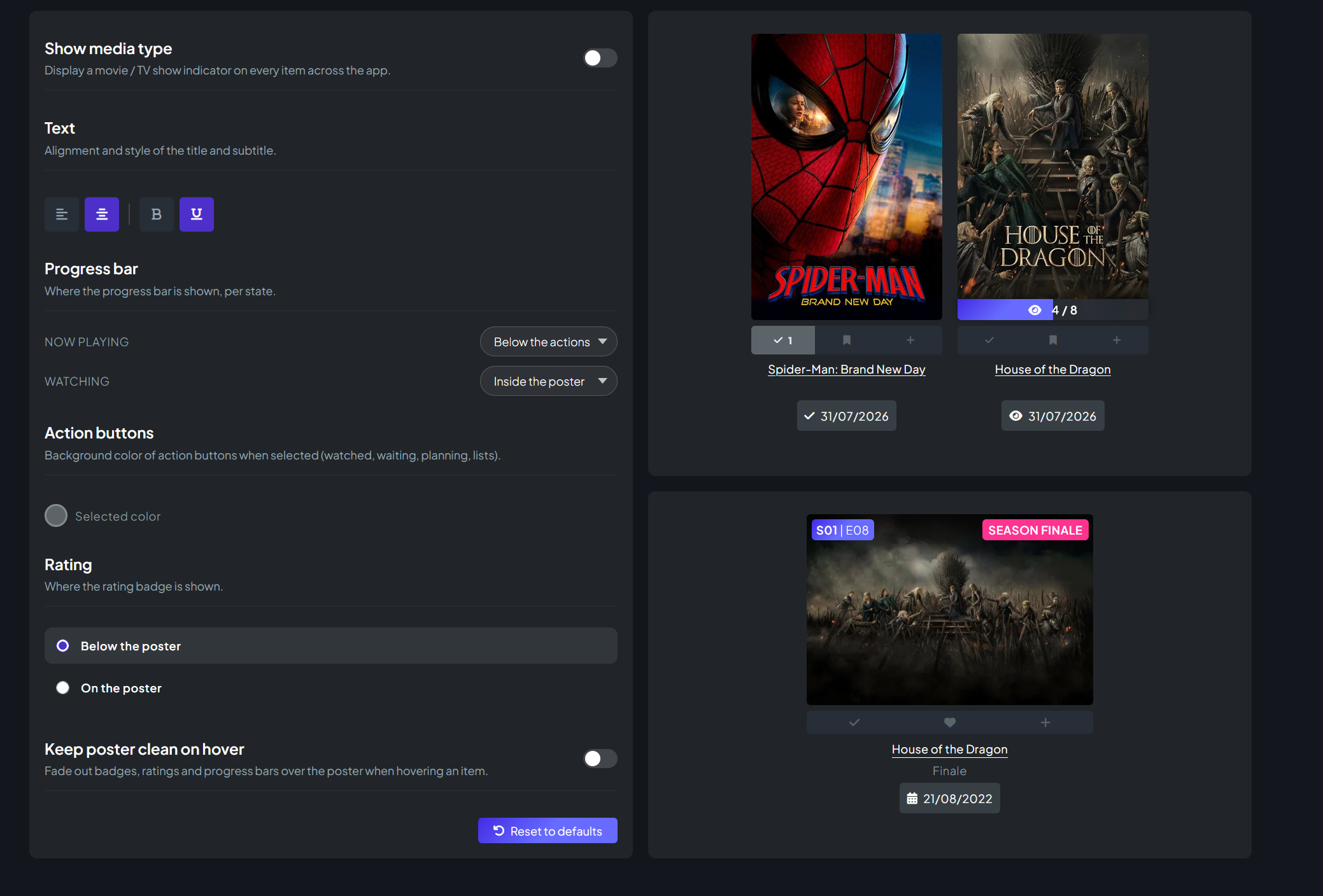Select center text alignment icon
Image resolution: width=1323 pixels, height=896 pixels.
click(x=102, y=214)
